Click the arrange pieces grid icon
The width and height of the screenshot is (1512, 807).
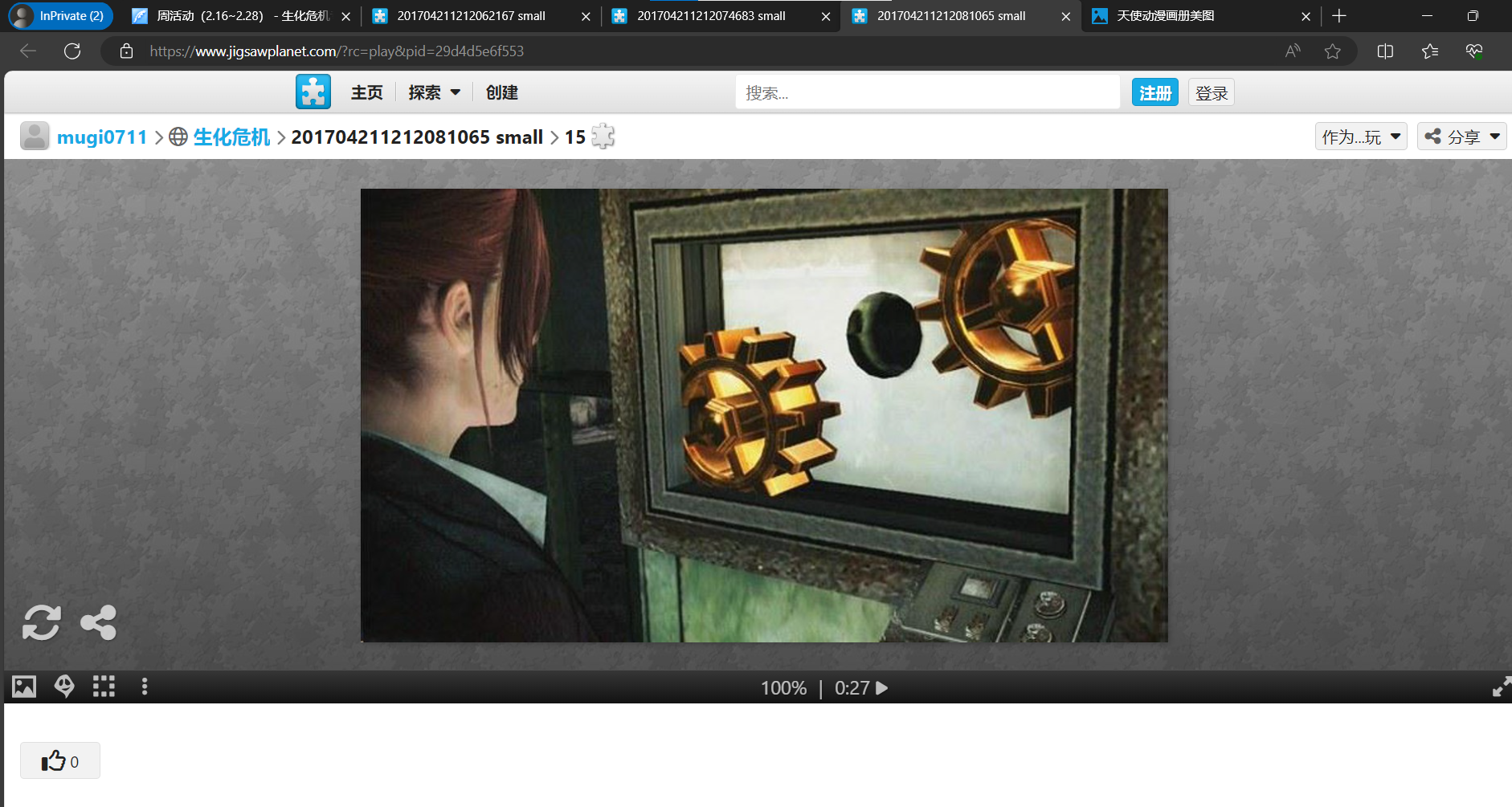[104, 686]
